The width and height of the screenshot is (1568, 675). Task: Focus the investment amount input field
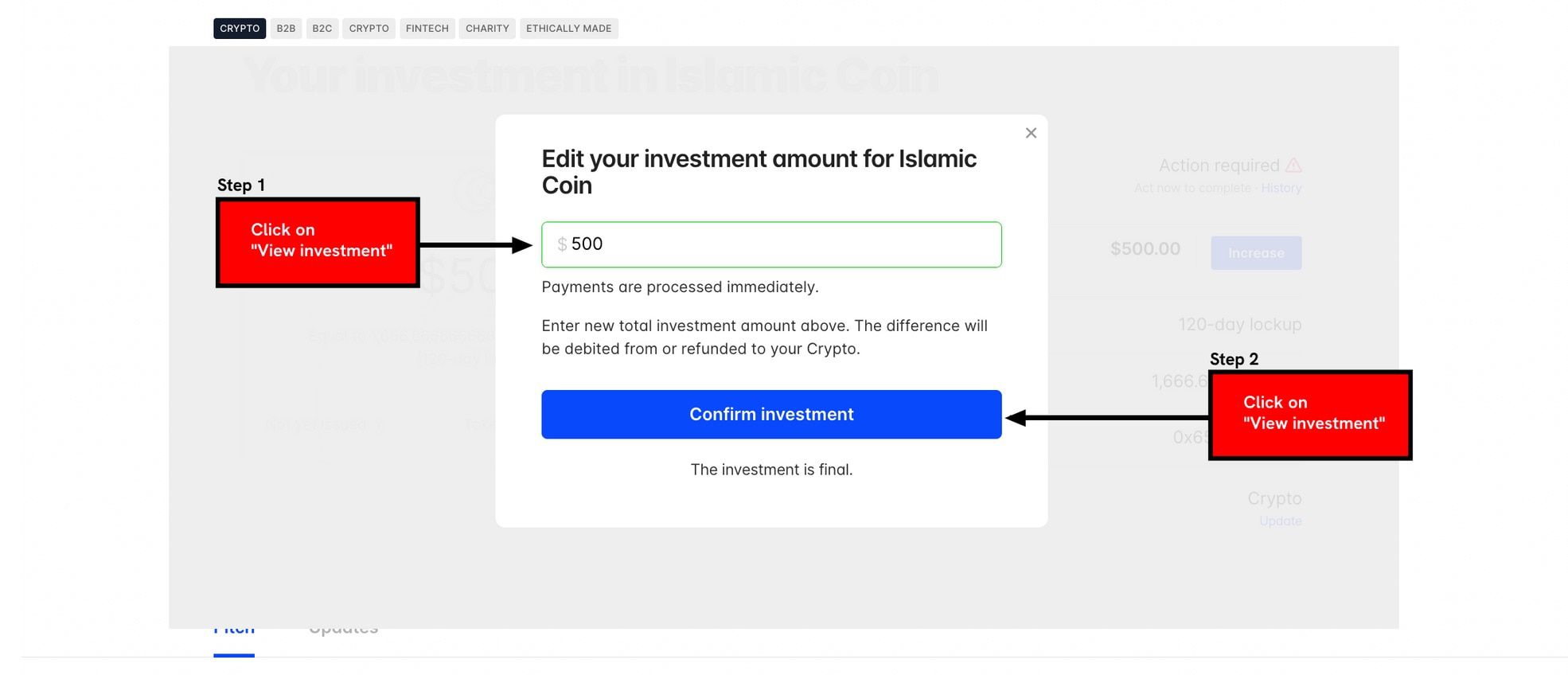[x=771, y=244]
